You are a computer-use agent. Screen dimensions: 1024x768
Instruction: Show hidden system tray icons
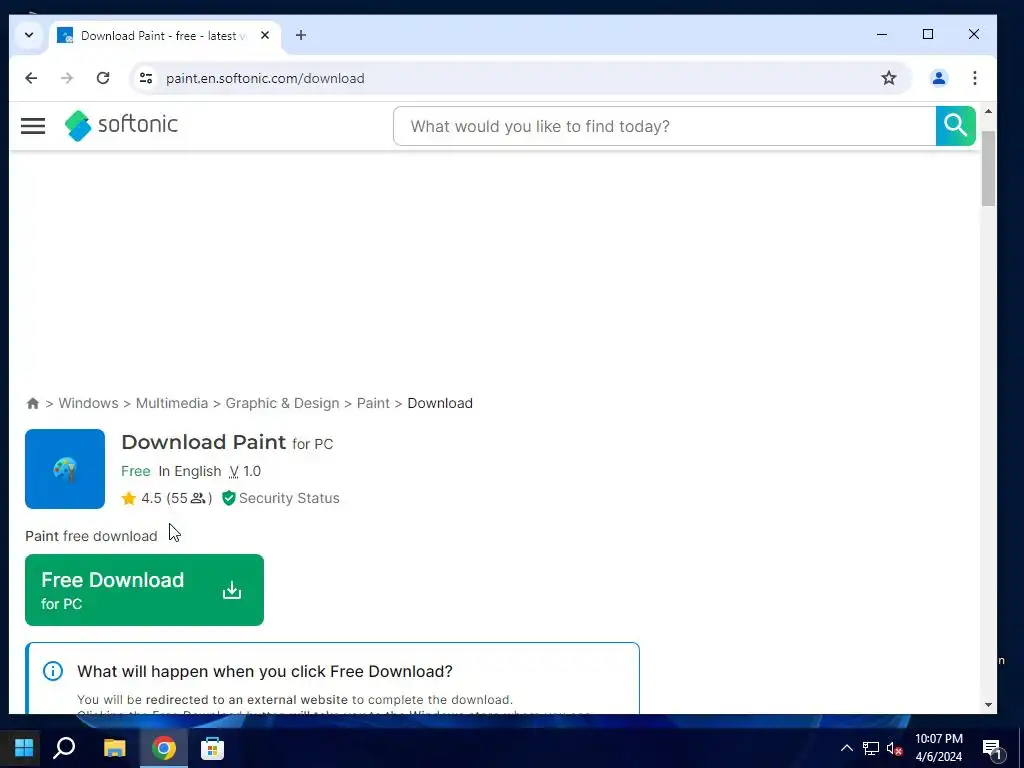pyautogui.click(x=846, y=748)
